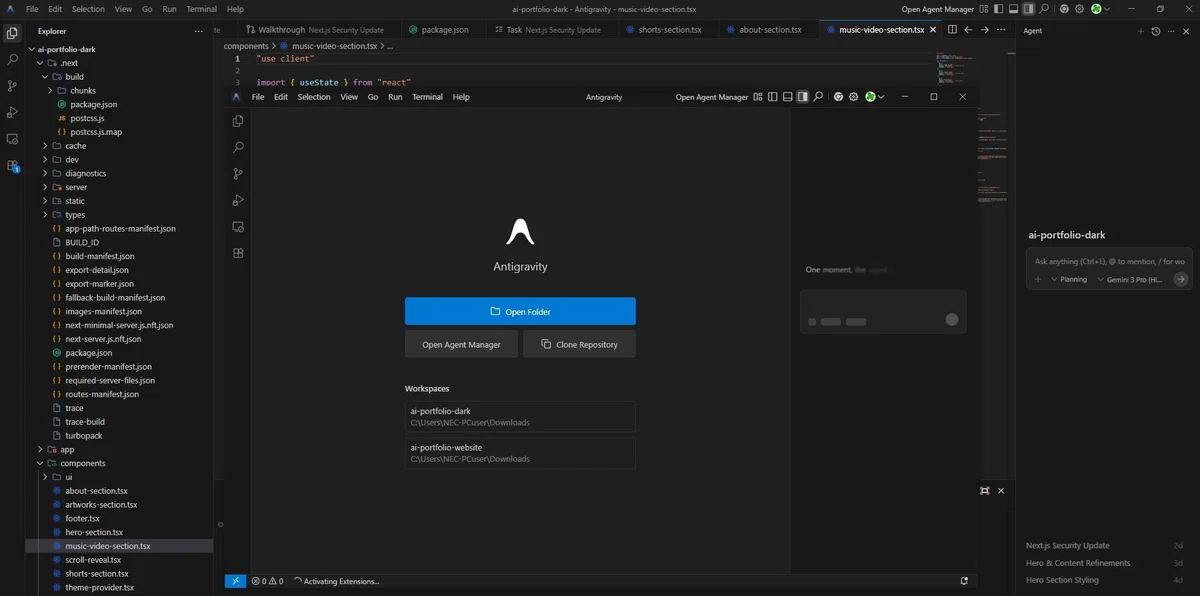The image size is (1200, 596).
Task: Open ai-portfolio-dark workspace entry
Action: 520,416
